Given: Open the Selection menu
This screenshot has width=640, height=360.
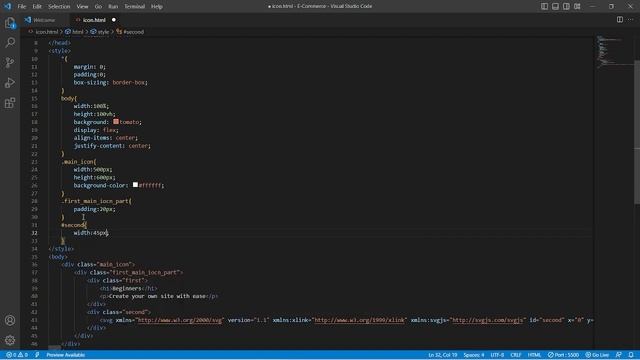Looking at the screenshot, I should pos(59,7).
